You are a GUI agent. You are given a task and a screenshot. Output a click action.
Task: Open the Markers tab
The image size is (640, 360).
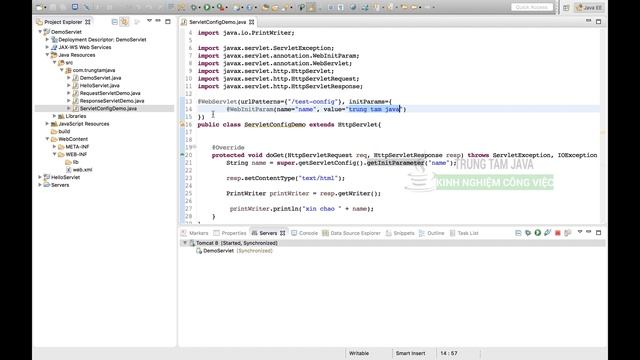[198, 233]
